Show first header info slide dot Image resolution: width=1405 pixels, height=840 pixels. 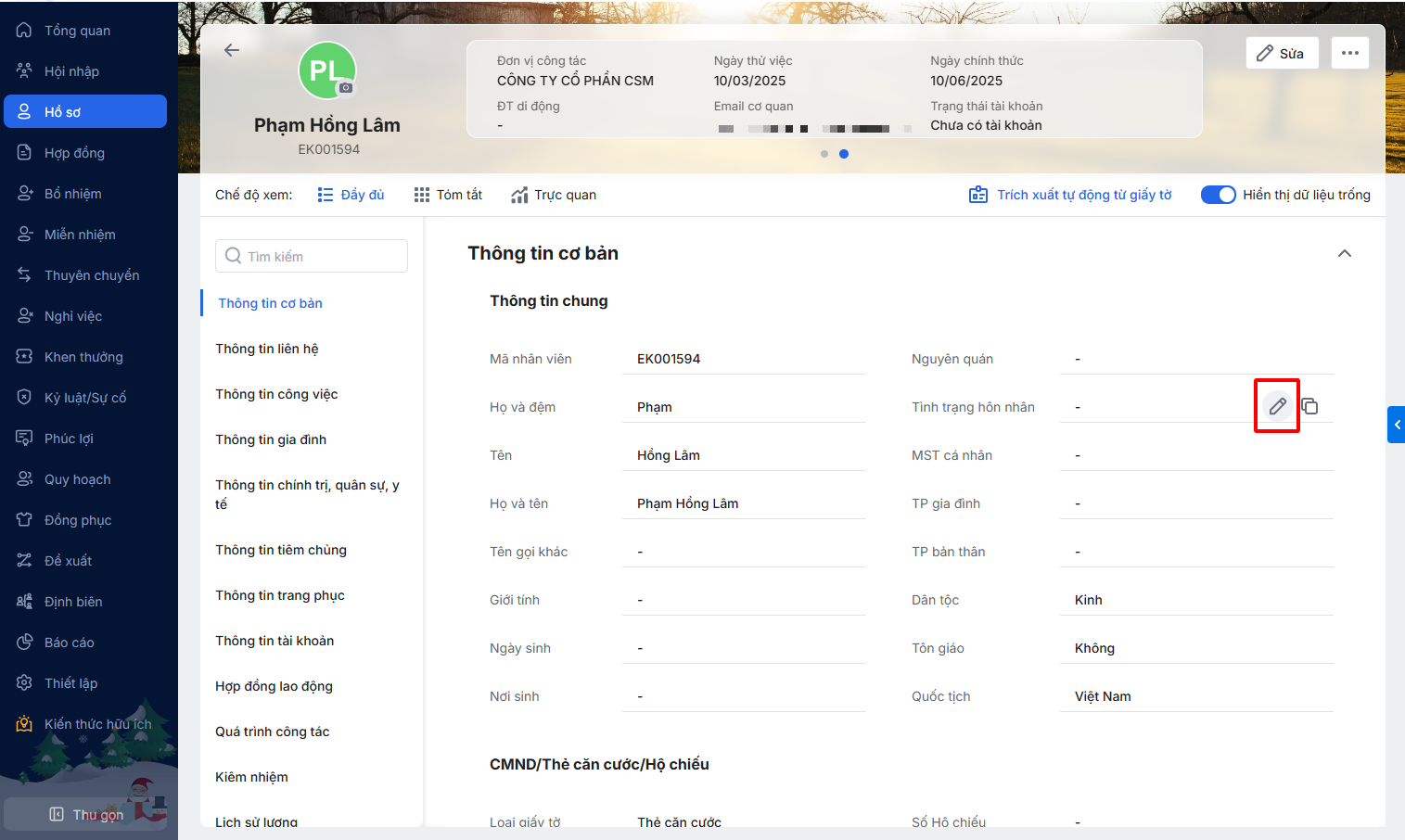[824, 154]
